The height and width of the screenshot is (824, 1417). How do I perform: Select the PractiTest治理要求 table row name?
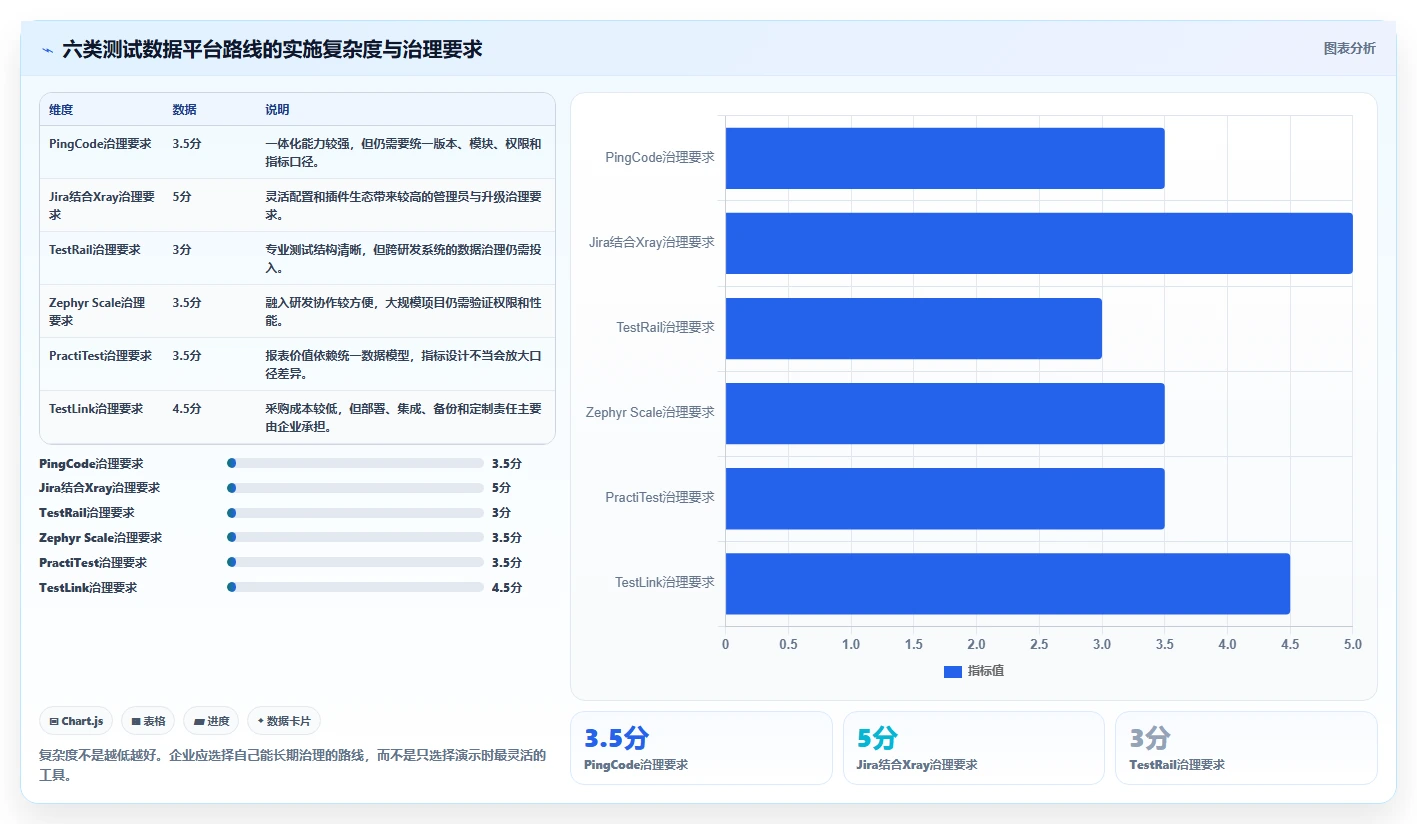100,356
